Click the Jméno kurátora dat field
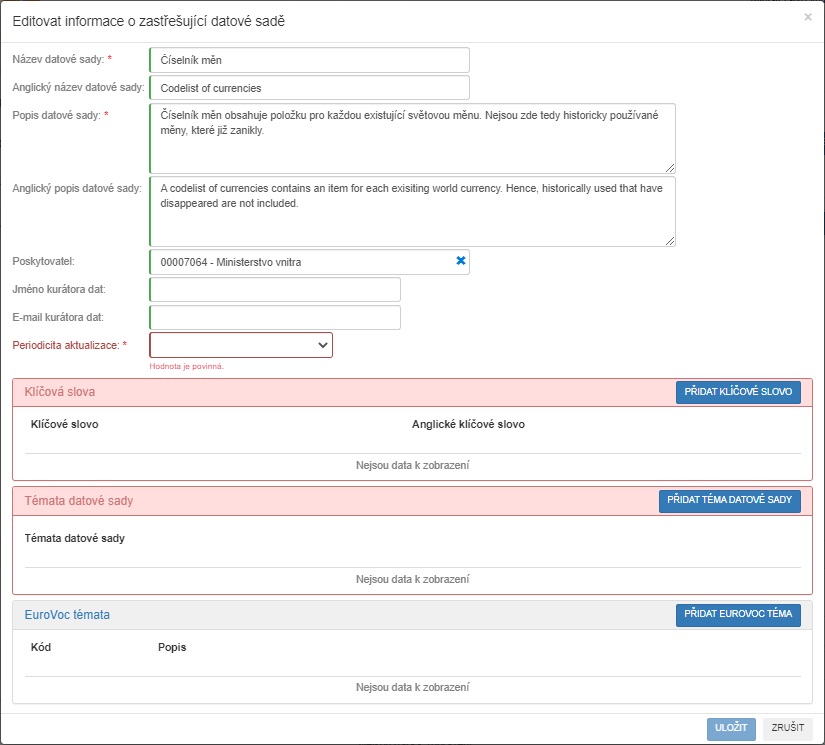 (275, 290)
